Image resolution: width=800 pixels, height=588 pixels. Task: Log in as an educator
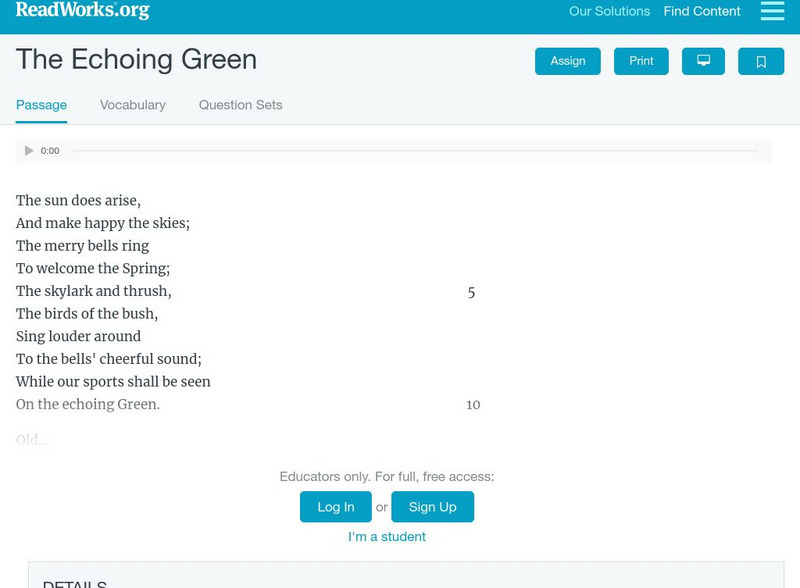click(335, 507)
